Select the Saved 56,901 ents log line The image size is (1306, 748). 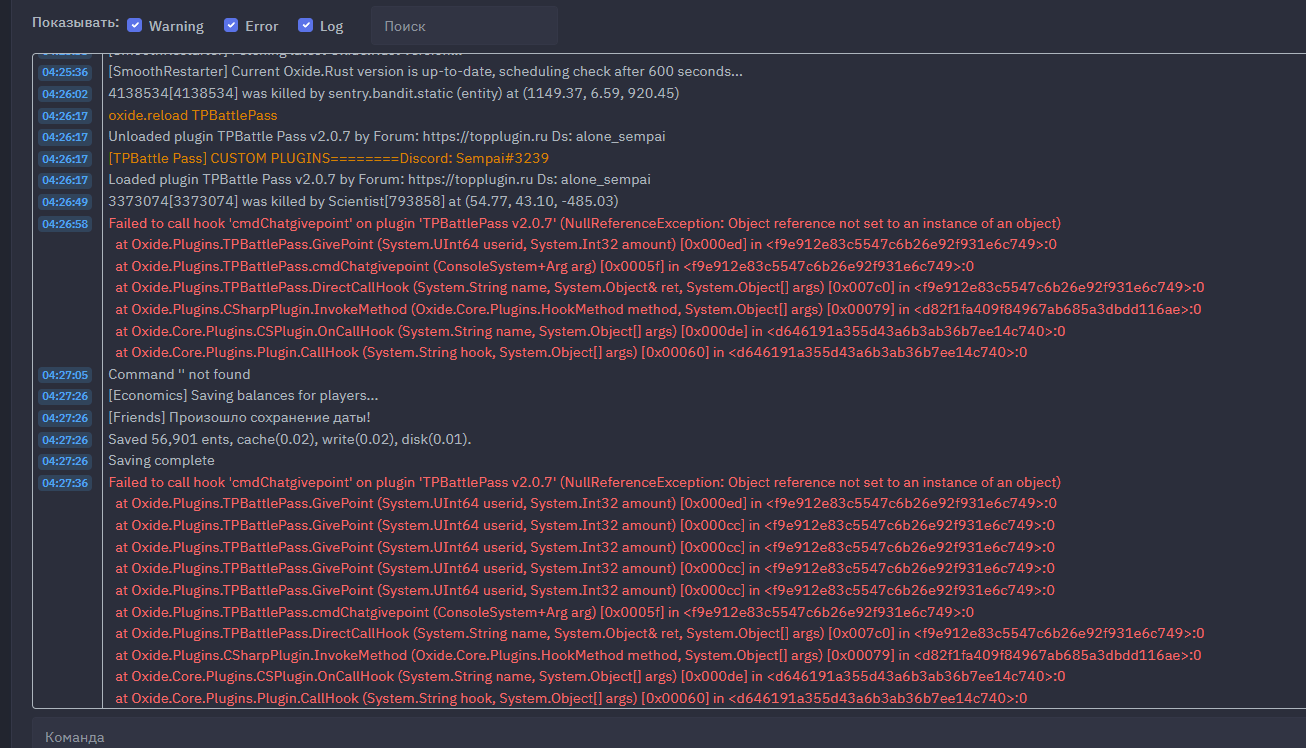pos(289,440)
